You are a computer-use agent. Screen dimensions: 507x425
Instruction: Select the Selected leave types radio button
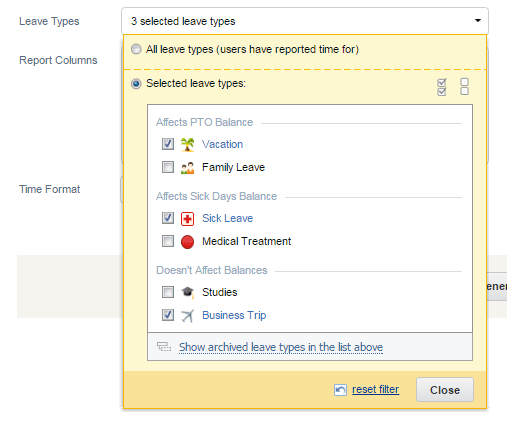[x=136, y=84]
